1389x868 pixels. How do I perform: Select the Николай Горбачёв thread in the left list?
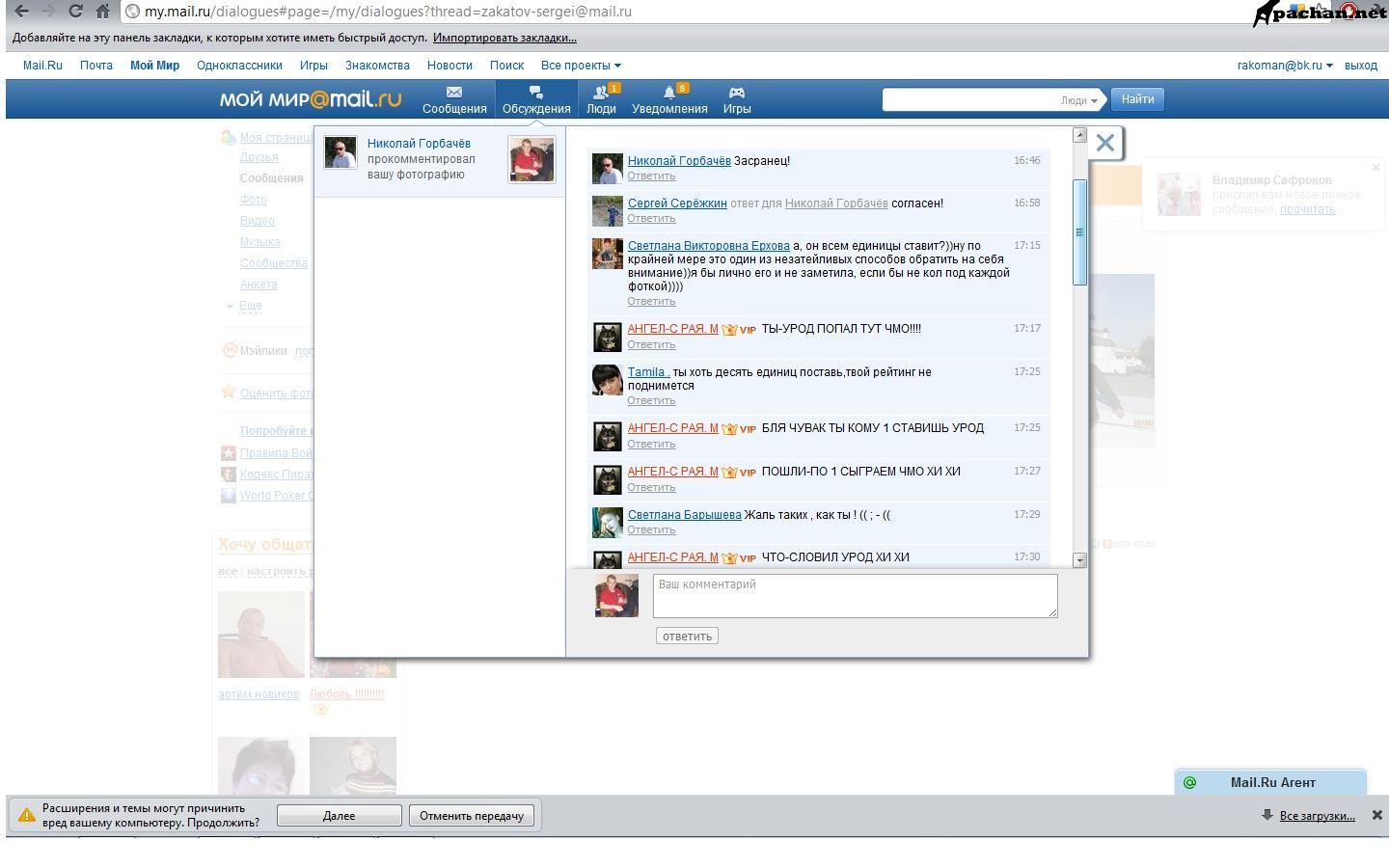(440, 161)
